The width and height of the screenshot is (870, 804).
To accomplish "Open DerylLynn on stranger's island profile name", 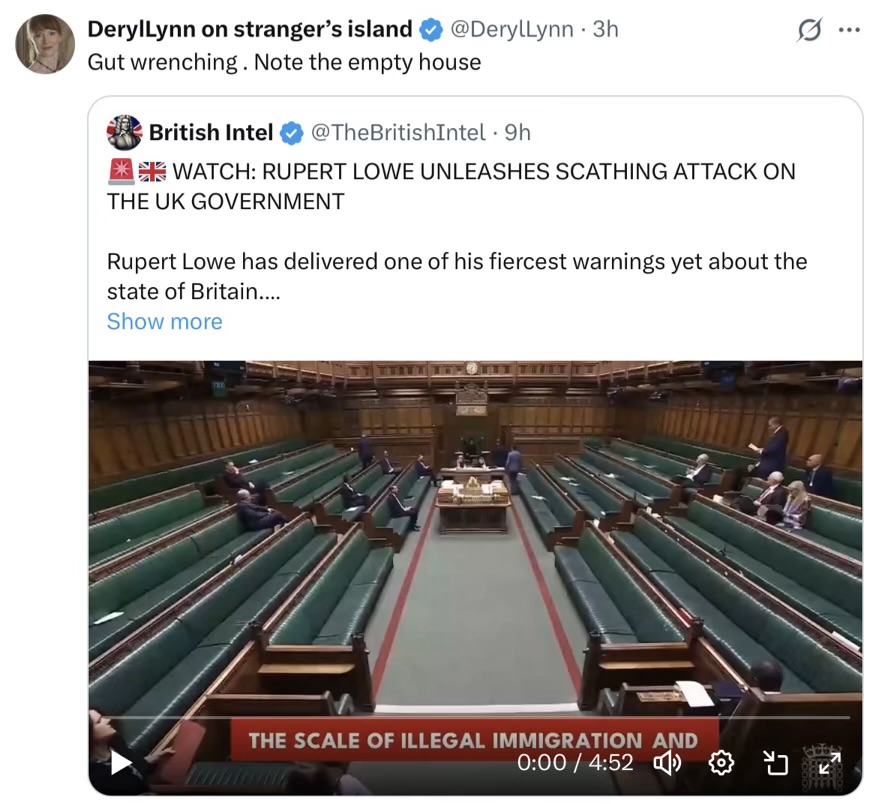I will coord(250,29).
